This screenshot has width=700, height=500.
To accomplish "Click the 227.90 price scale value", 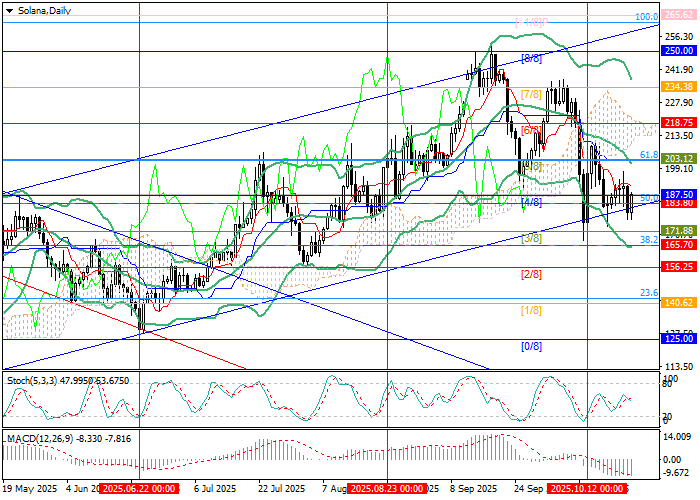I will (679, 103).
